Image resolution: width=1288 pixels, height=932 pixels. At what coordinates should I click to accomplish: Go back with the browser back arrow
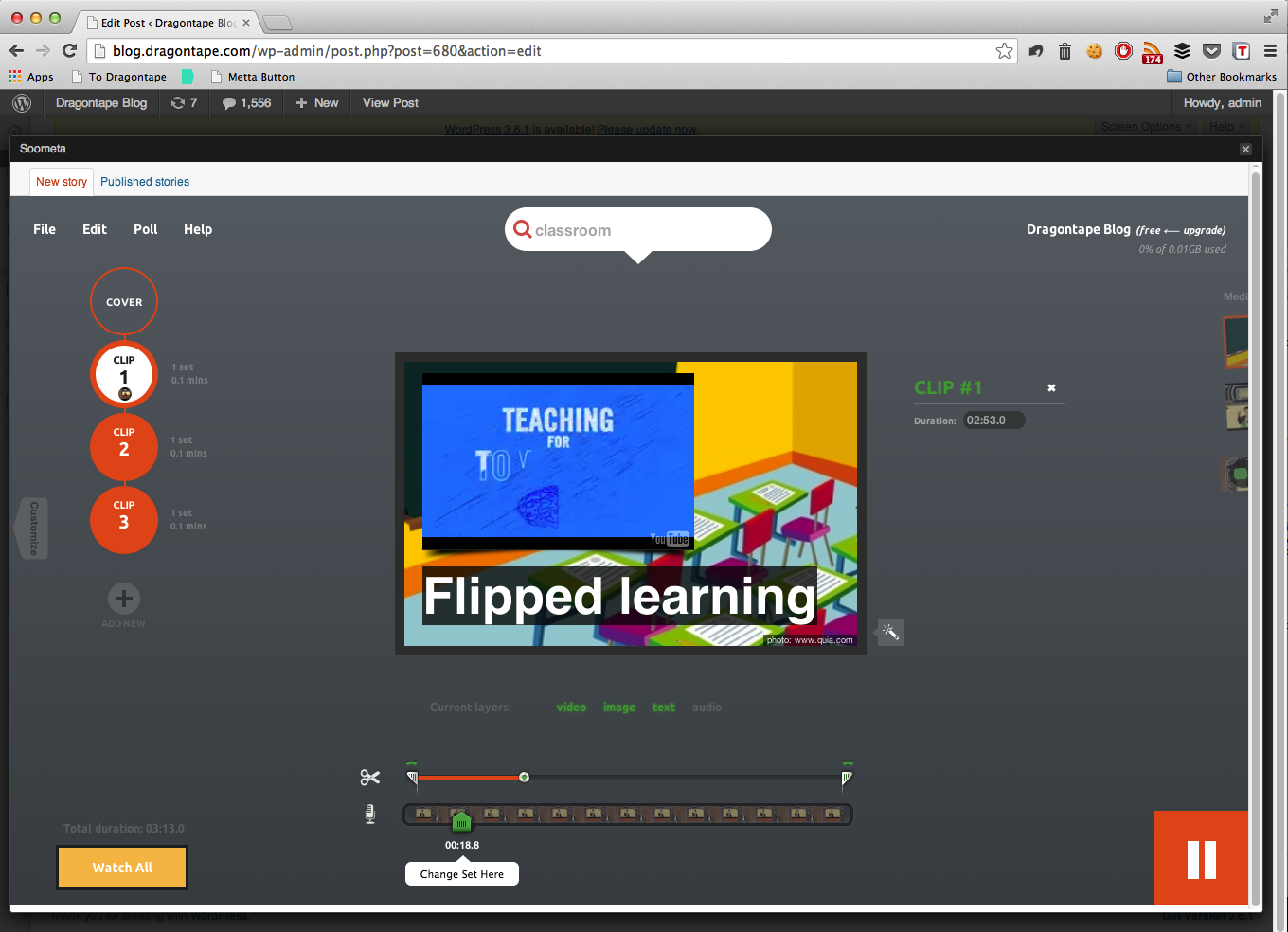point(16,51)
